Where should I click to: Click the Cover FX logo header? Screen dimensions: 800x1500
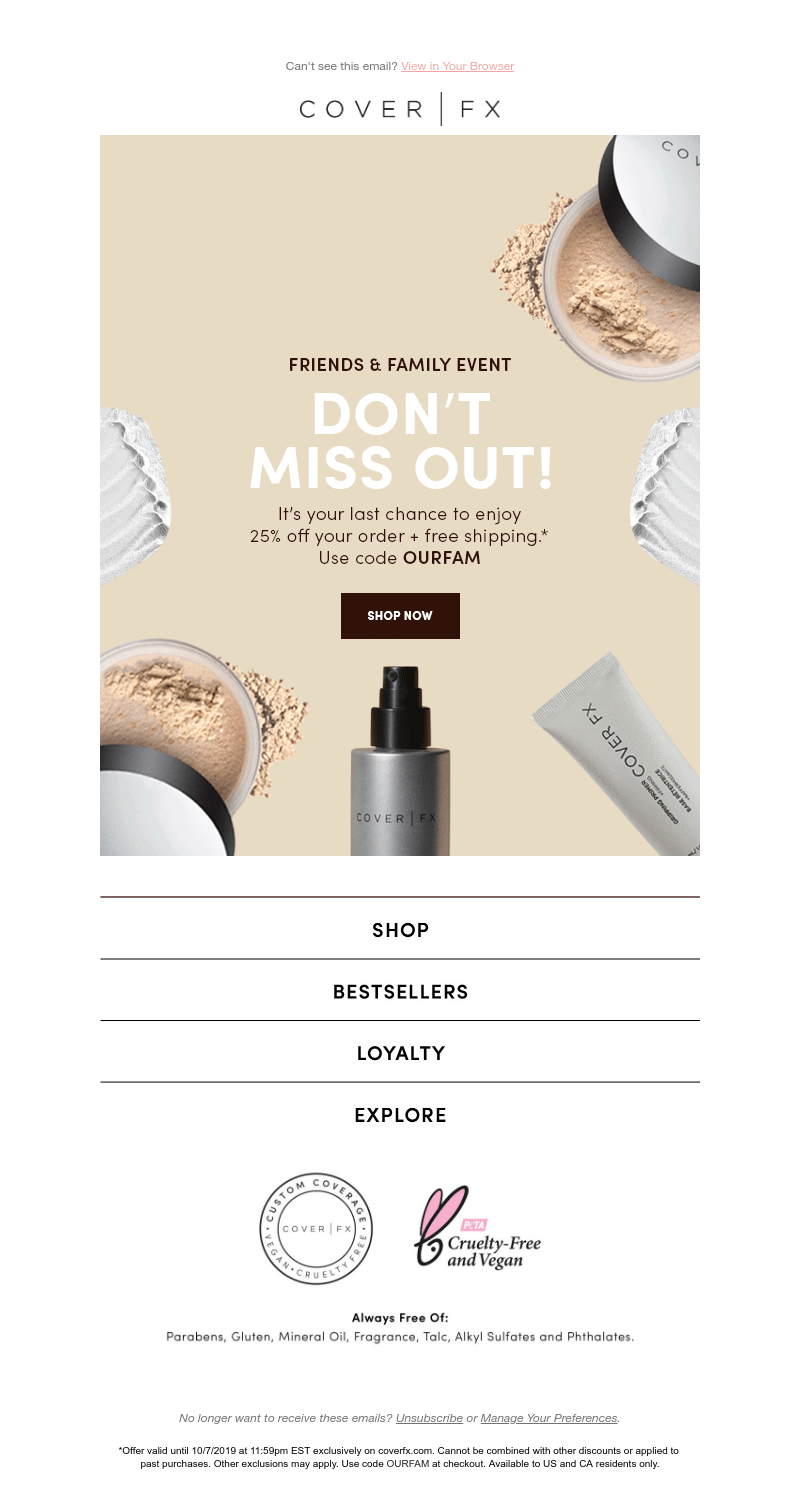click(x=400, y=109)
